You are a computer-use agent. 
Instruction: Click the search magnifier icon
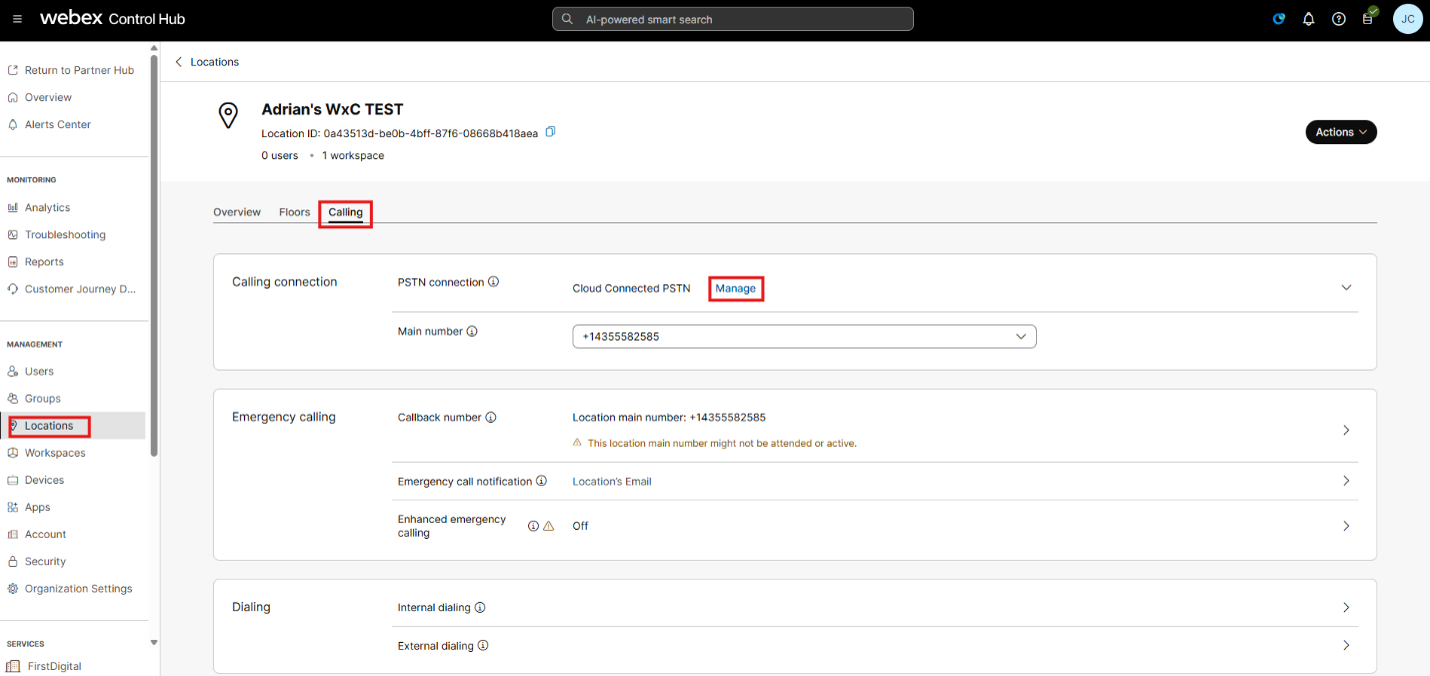coord(567,19)
